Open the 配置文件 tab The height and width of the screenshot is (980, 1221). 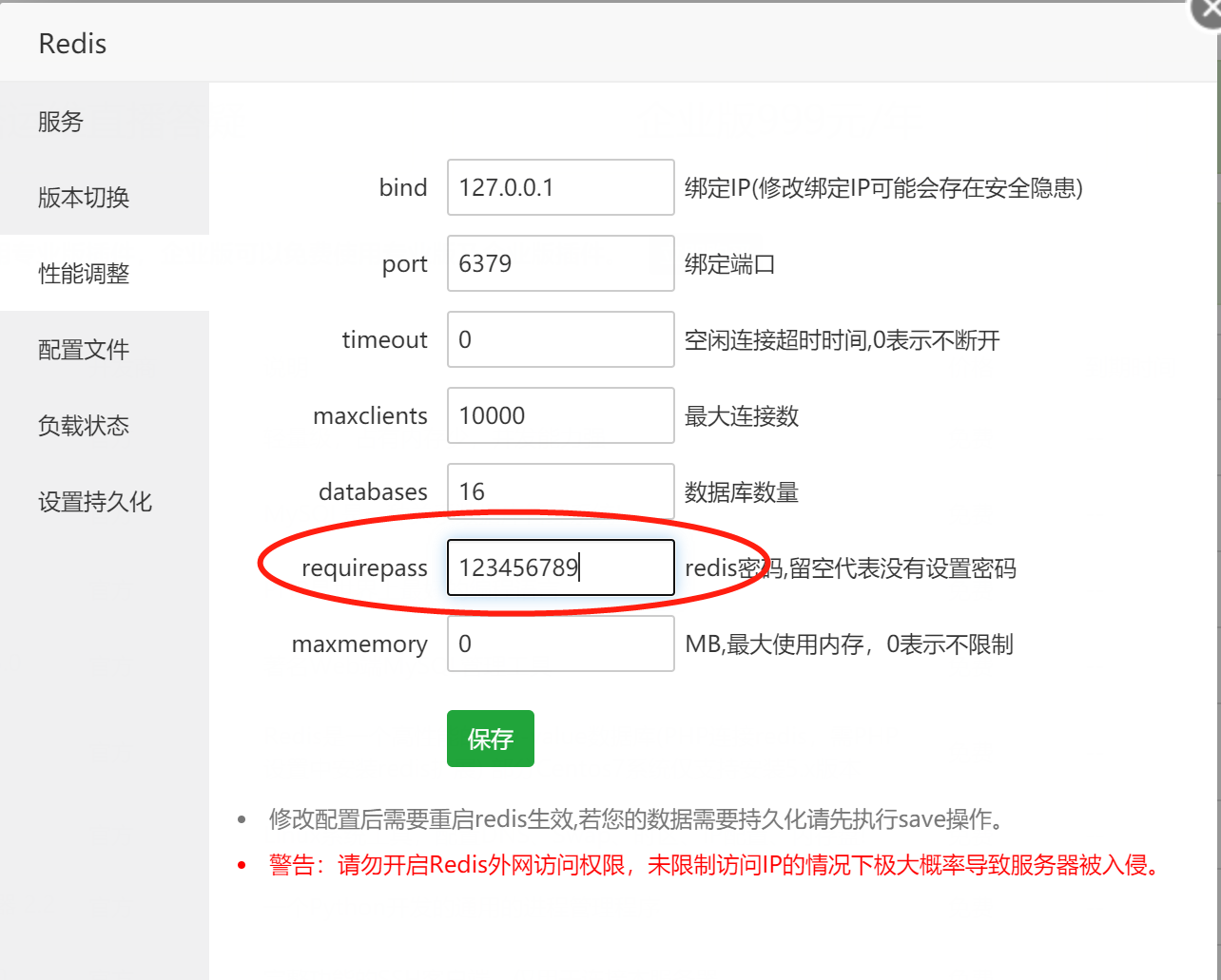point(104,349)
